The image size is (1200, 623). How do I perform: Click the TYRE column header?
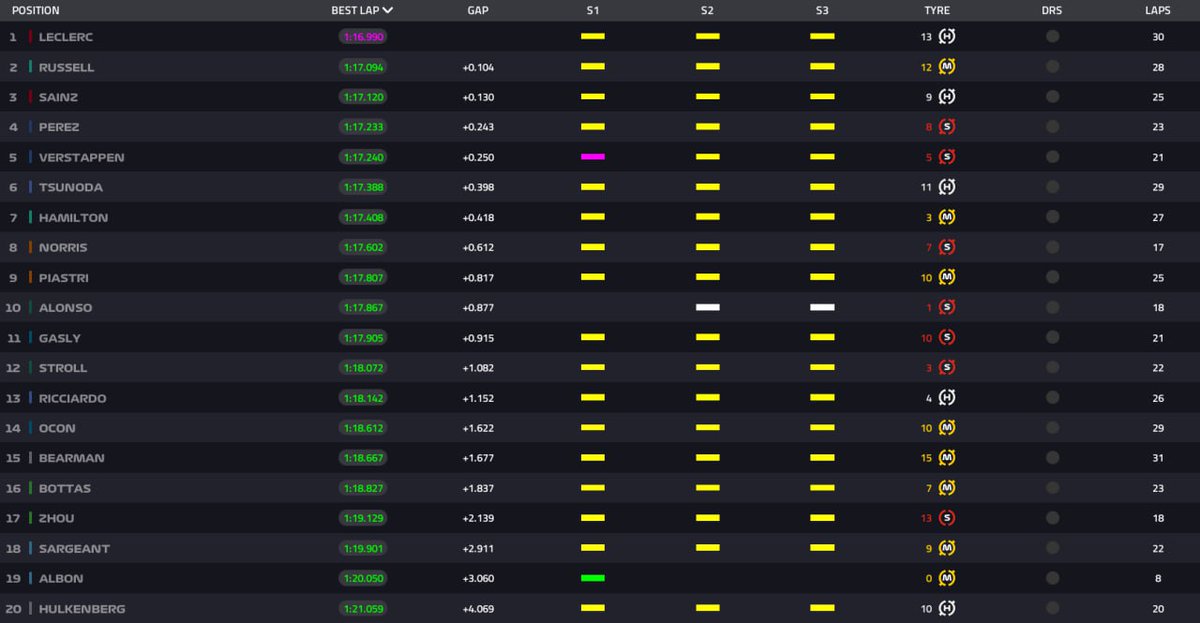point(937,11)
